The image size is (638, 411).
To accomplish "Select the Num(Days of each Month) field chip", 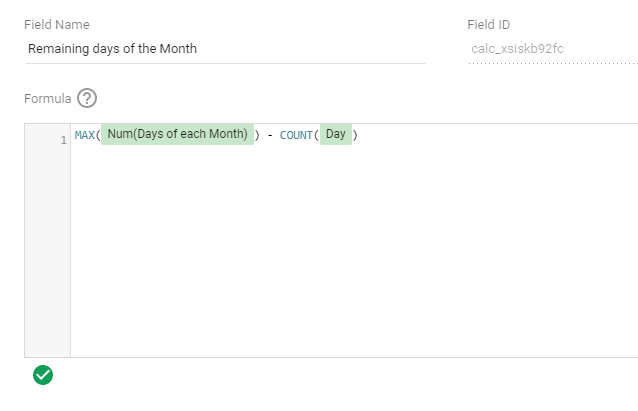I will pyautogui.click(x=177, y=135).
